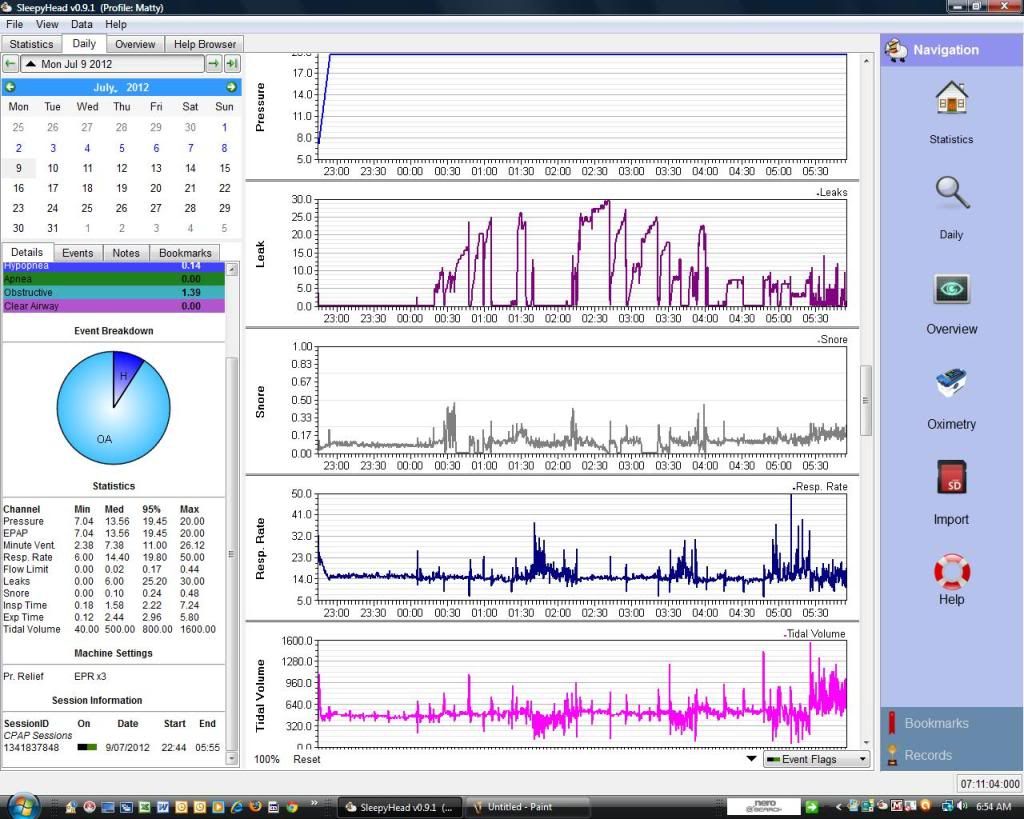Click the graph area vertical scrollbar thumb

(866, 400)
